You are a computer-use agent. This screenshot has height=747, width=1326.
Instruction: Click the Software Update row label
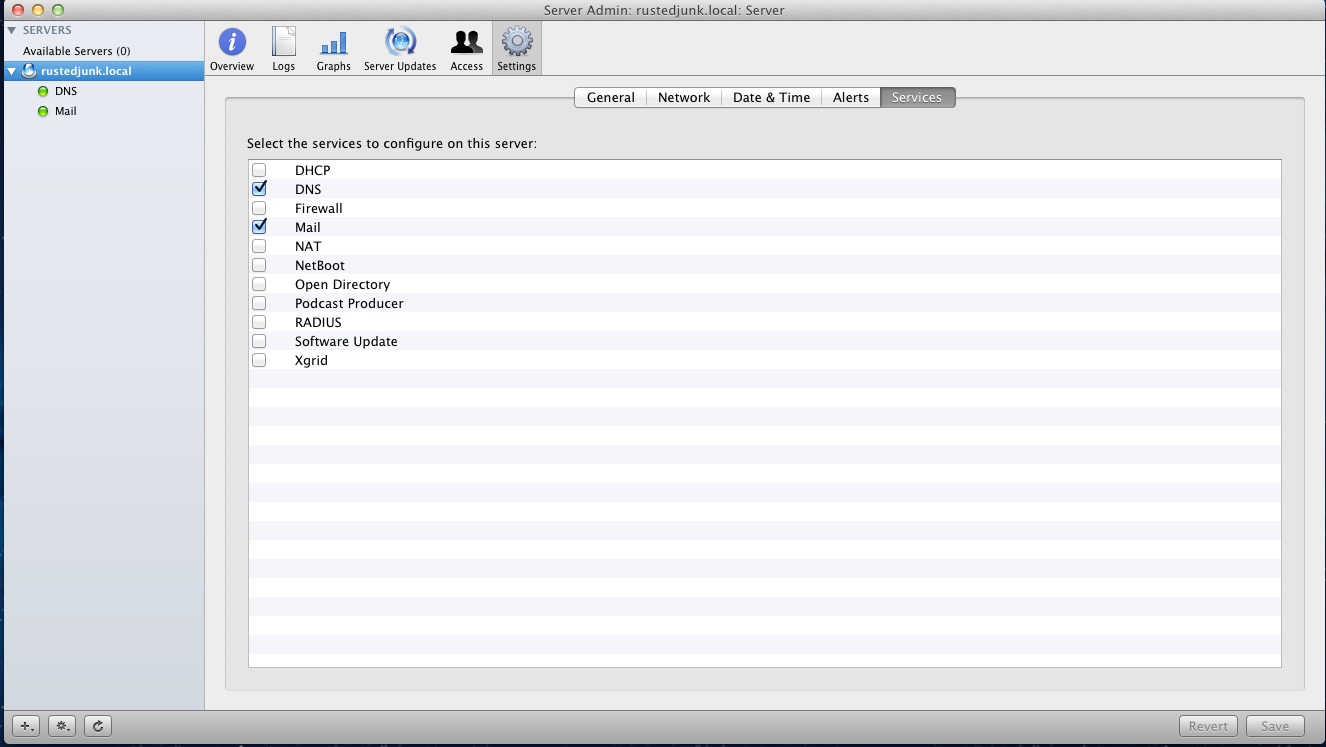click(x=346, y=341)
